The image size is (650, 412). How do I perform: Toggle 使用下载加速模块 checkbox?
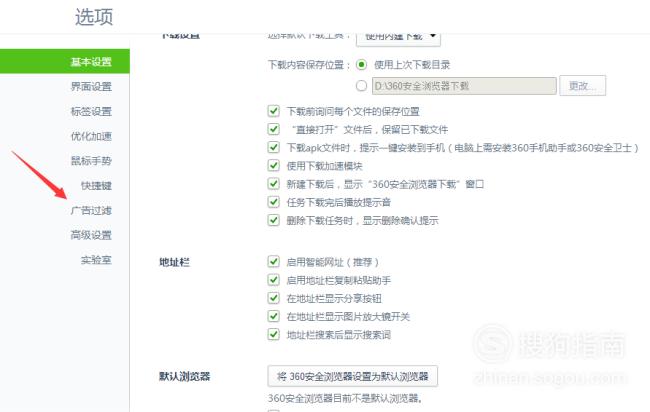(x=274, y=166)
